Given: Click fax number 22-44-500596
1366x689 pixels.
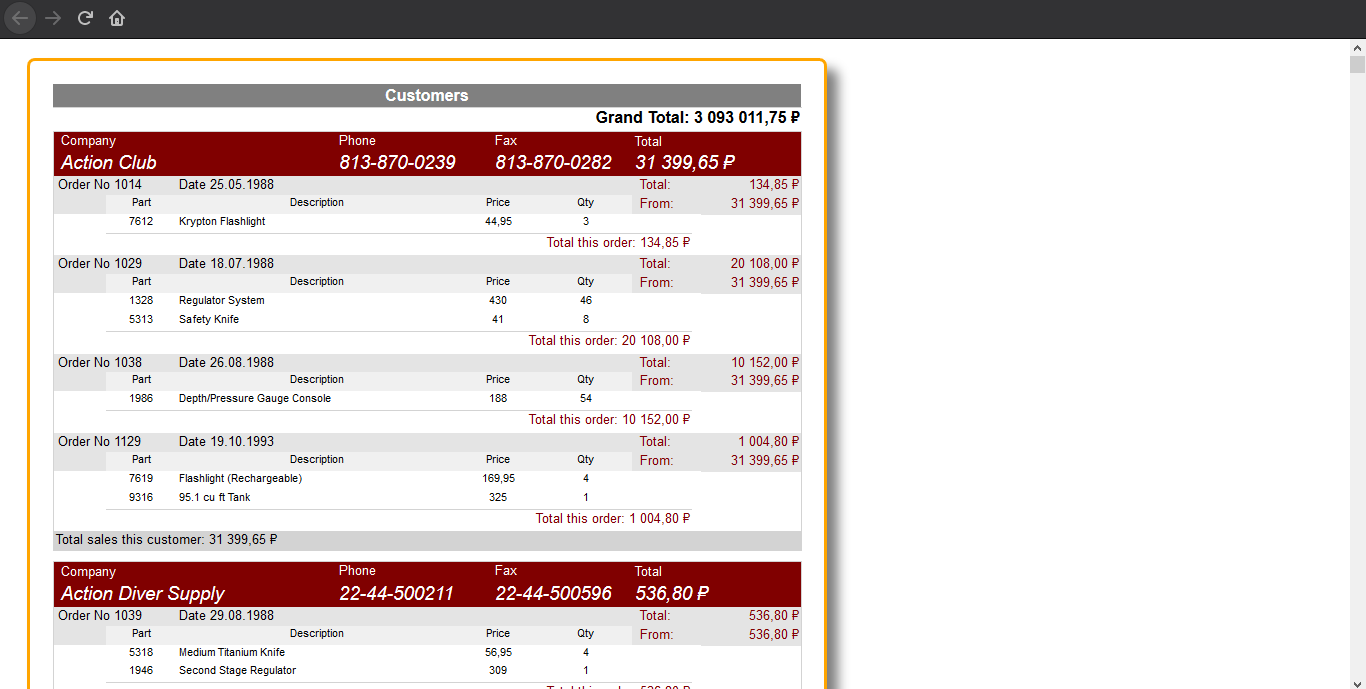Looking at the screenshot, I should (553, 593).
